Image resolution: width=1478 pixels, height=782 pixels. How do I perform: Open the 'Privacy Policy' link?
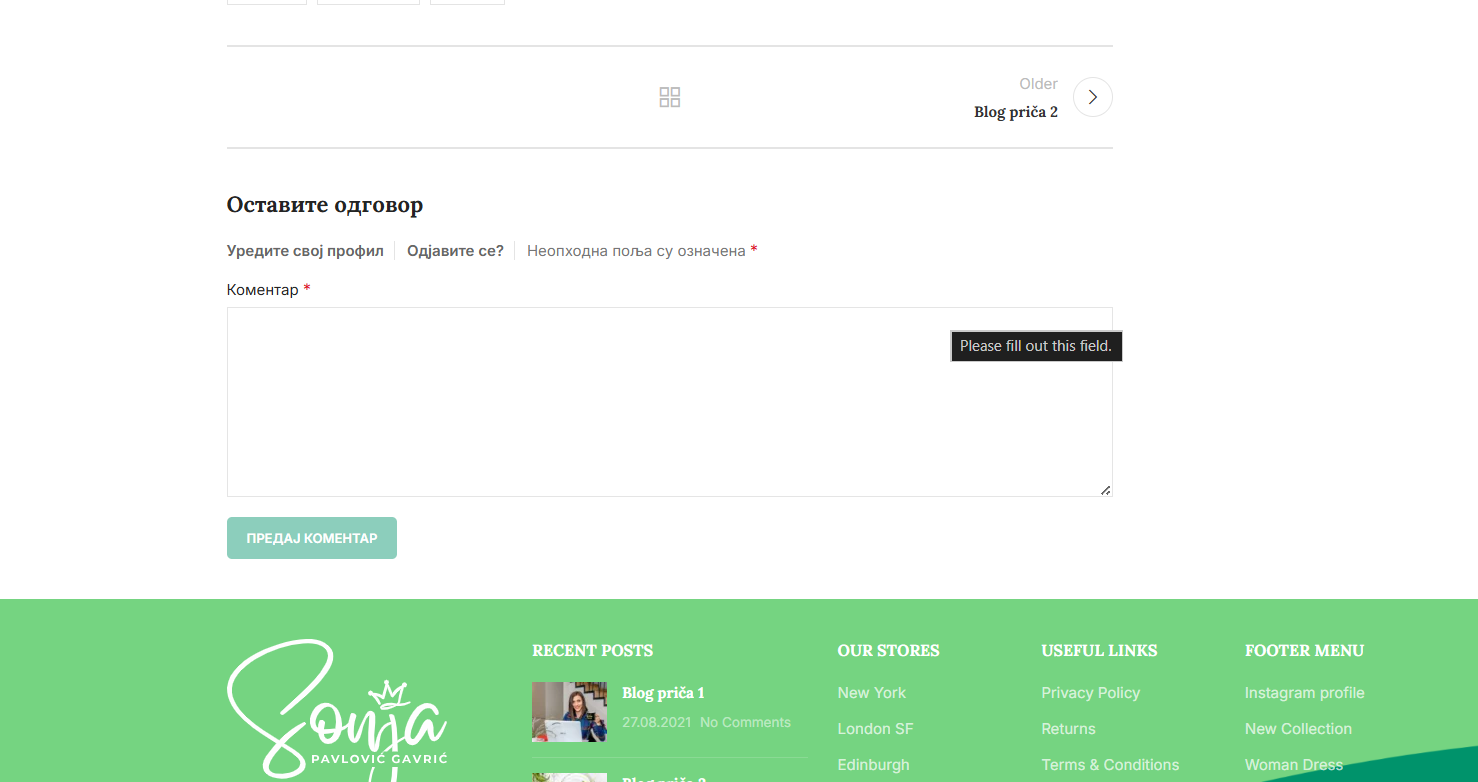[x=1090, y=693]
